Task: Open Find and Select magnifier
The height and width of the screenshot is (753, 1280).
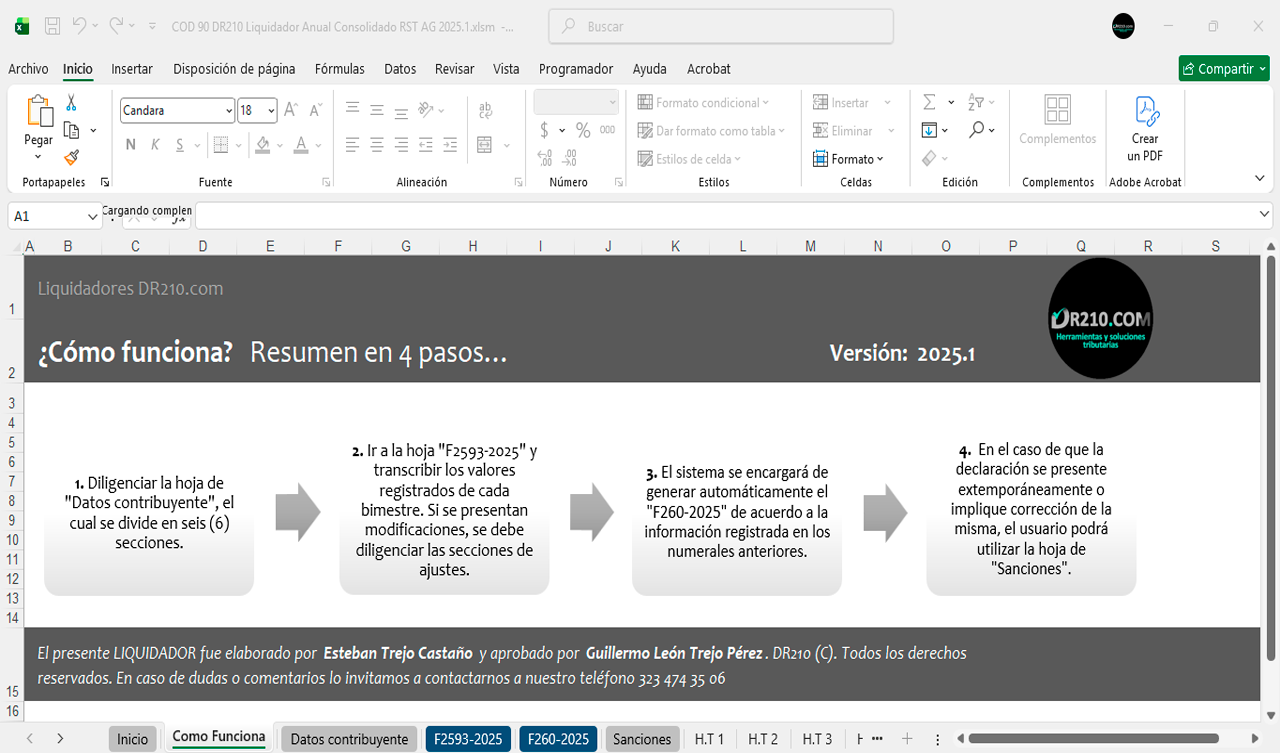Action: [x=977, y=130]
